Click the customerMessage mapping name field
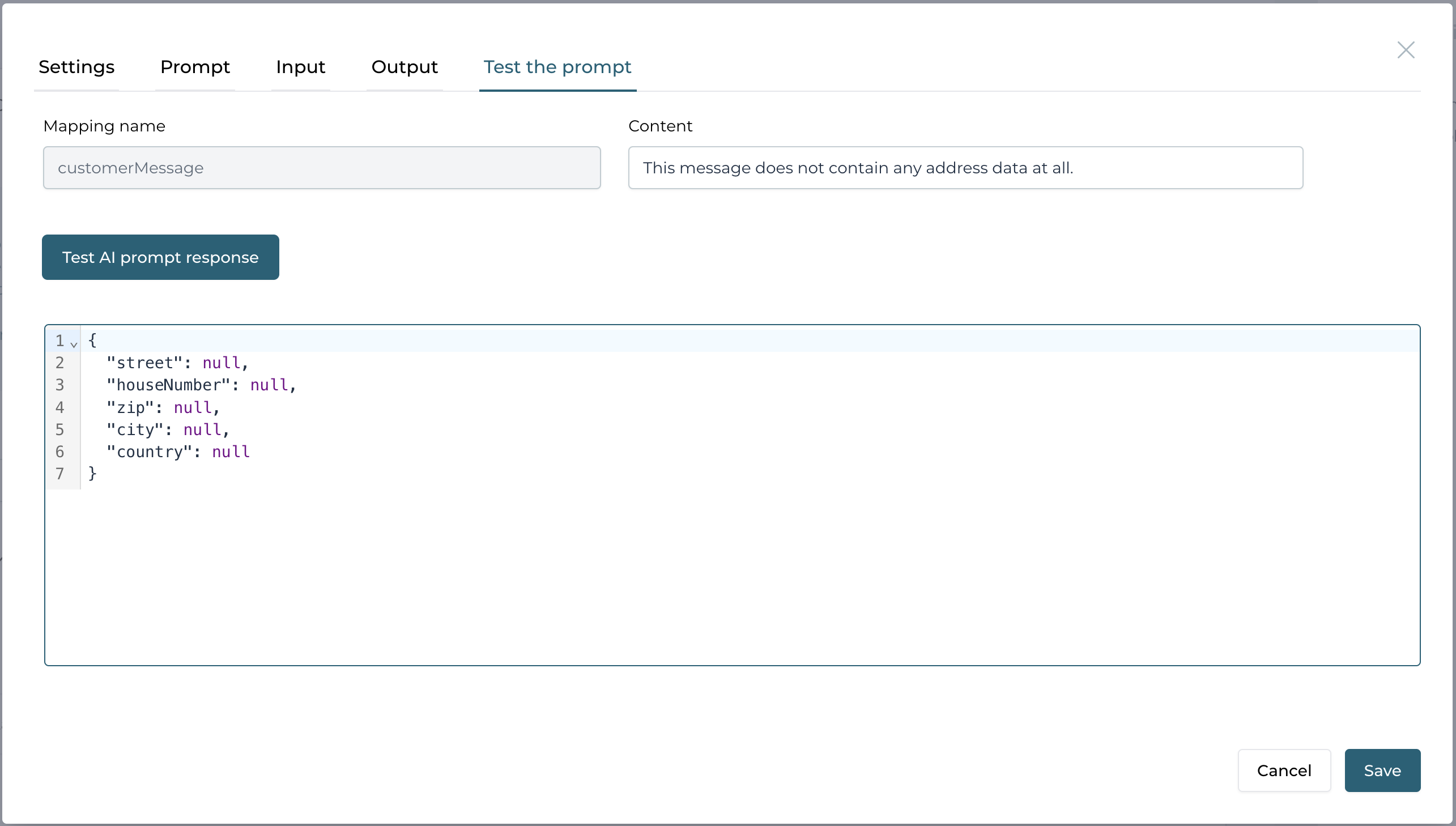1456x826 pixels. (x=321, y=167)
